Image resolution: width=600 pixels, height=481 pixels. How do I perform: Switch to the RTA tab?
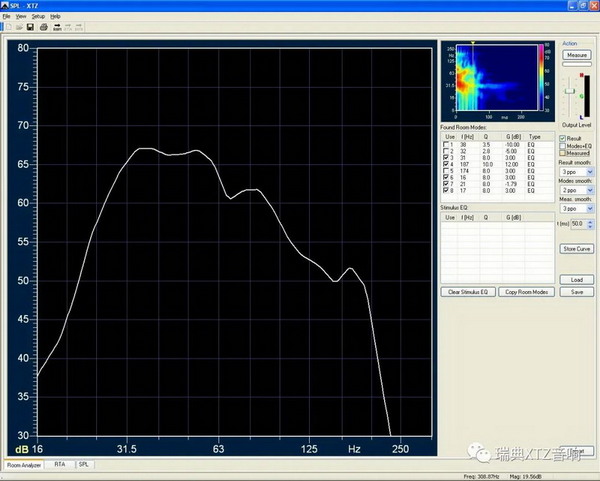click(x=59, y=464)
